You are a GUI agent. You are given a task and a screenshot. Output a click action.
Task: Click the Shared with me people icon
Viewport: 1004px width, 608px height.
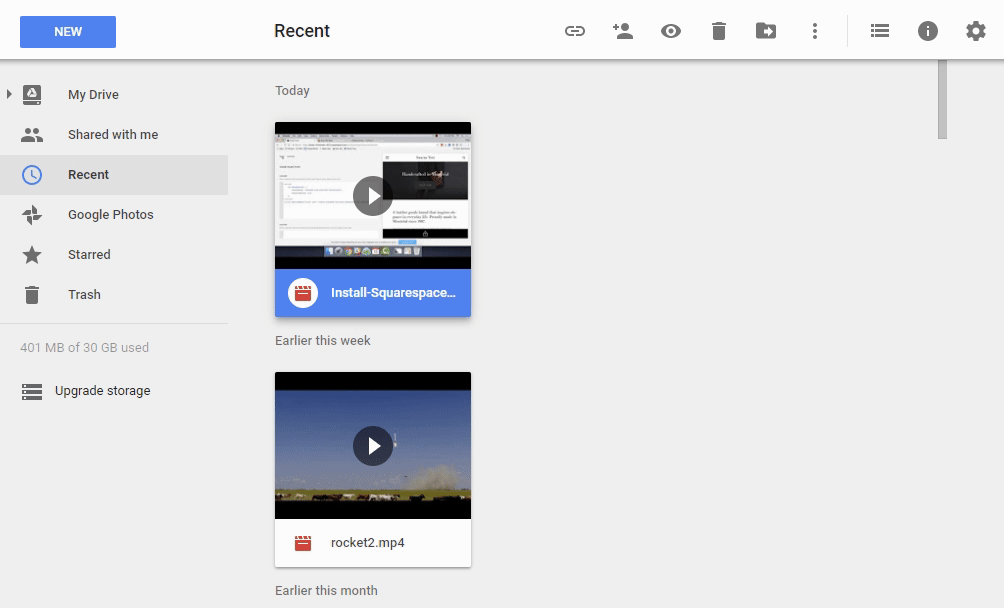click(x=32, y=135)
